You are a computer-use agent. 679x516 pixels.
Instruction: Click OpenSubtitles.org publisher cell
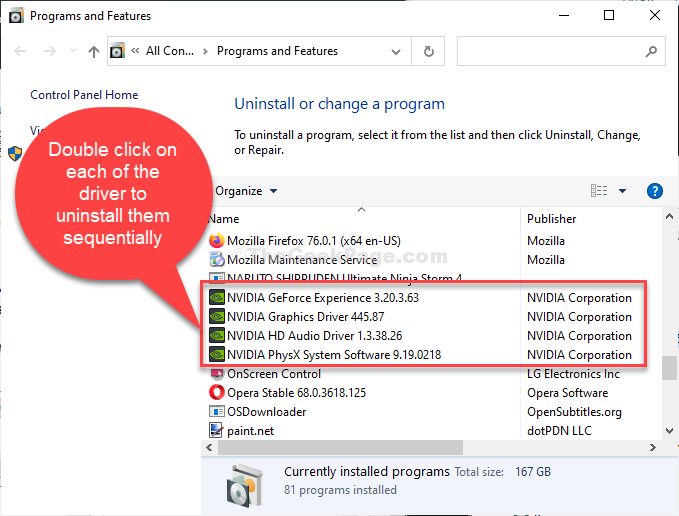point(574,412)
